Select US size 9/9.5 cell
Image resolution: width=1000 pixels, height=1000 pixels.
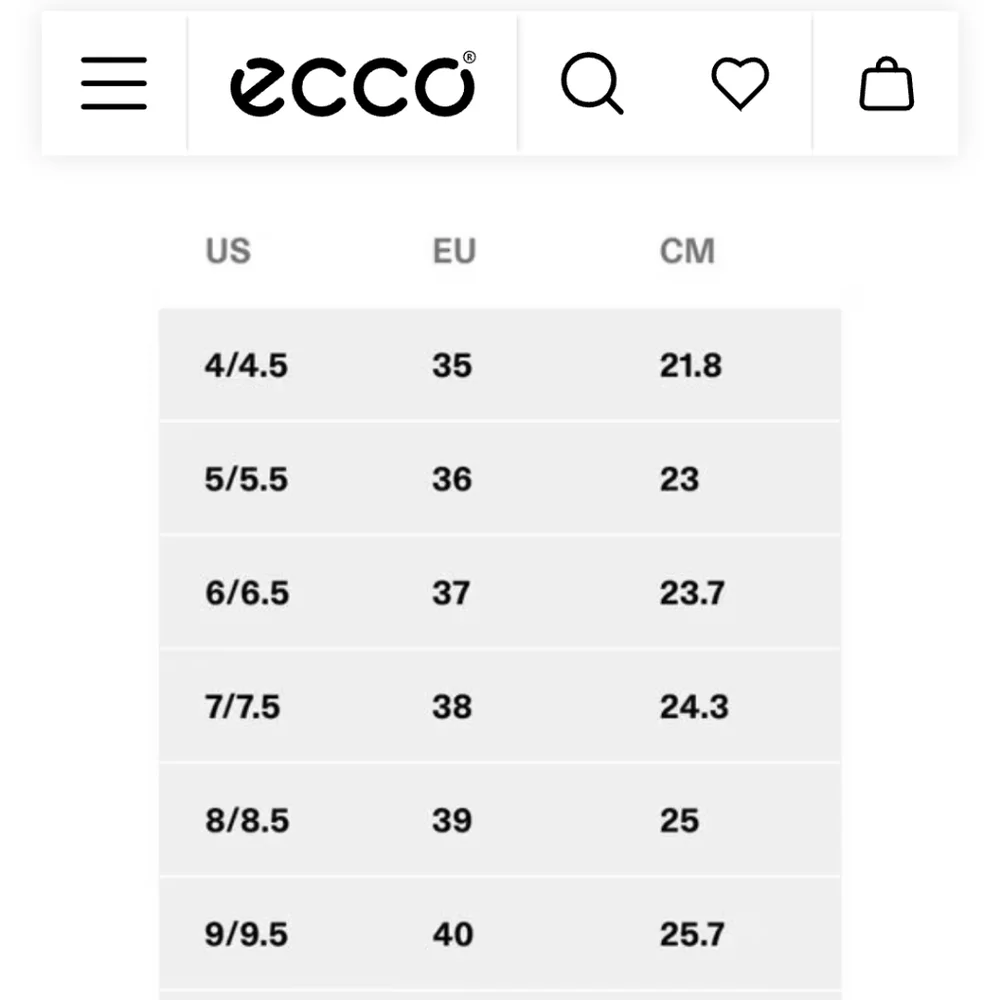tap(246, 934)
